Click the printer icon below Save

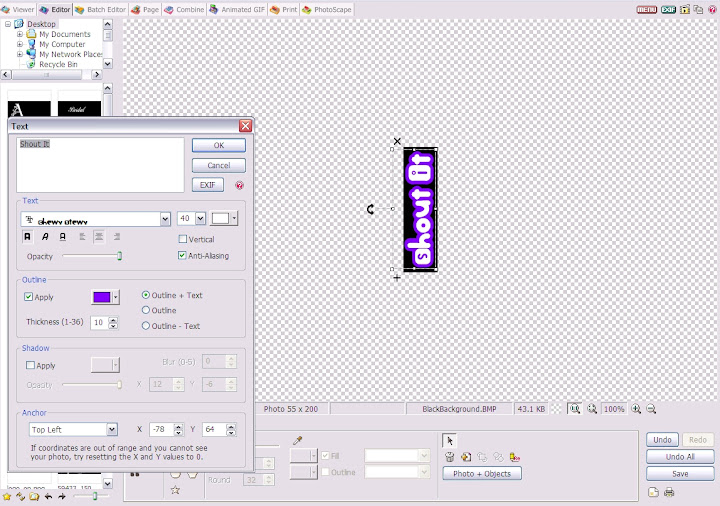(669, 492)
